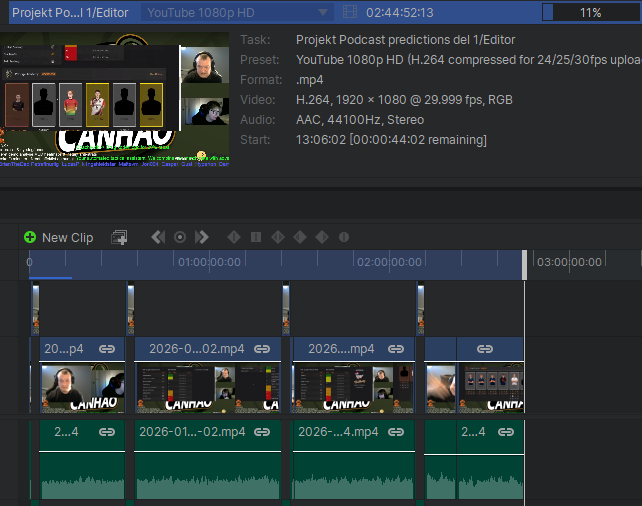Click the audio waveform of the 2026-01...-02.mp4 clip
The width and height of the screenshot is (642, 506).
click(208, 486)
